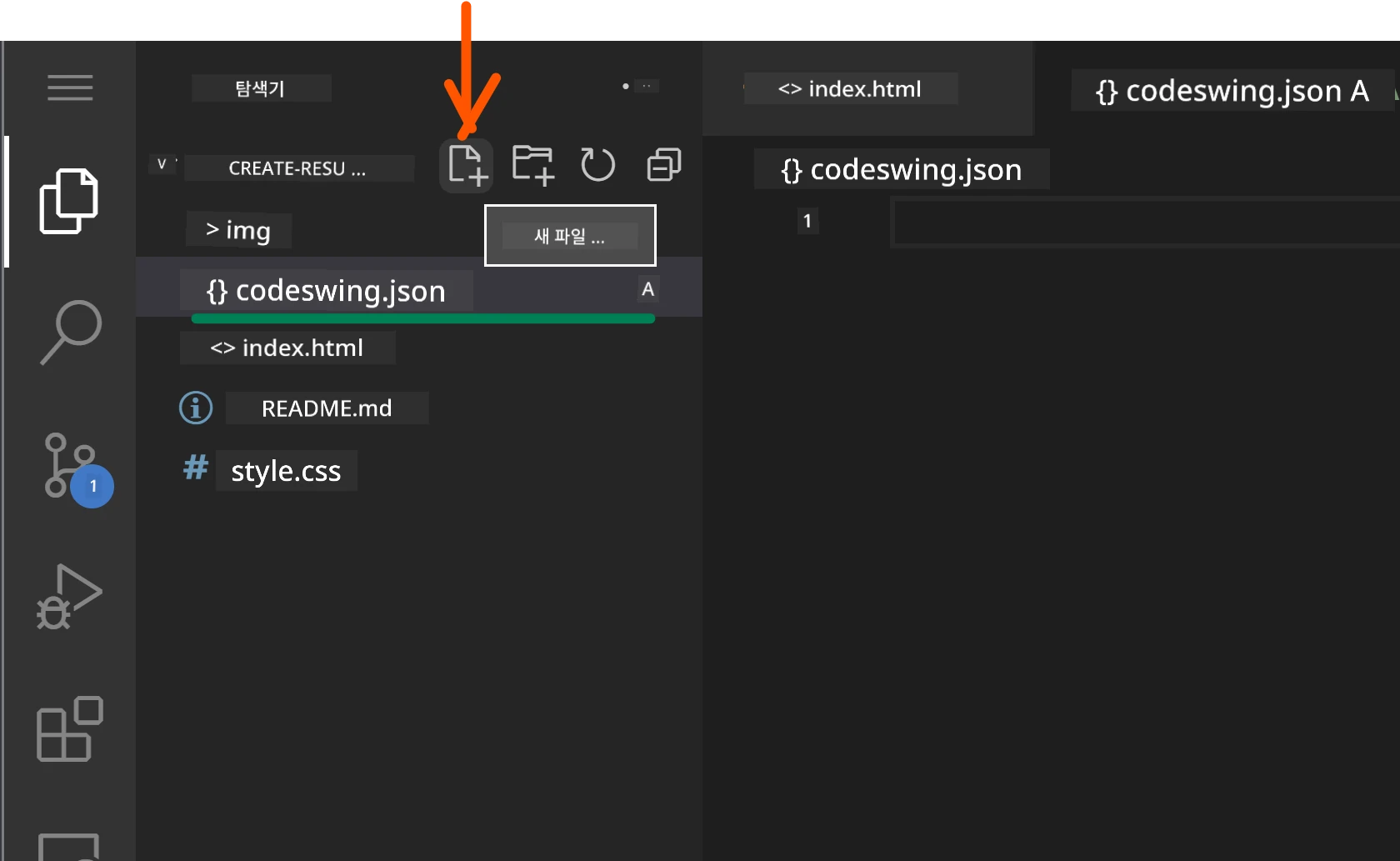The image size is (1400, 861).
Task: Switch to the index.html editor tab
Action: (x=850, y=88)
